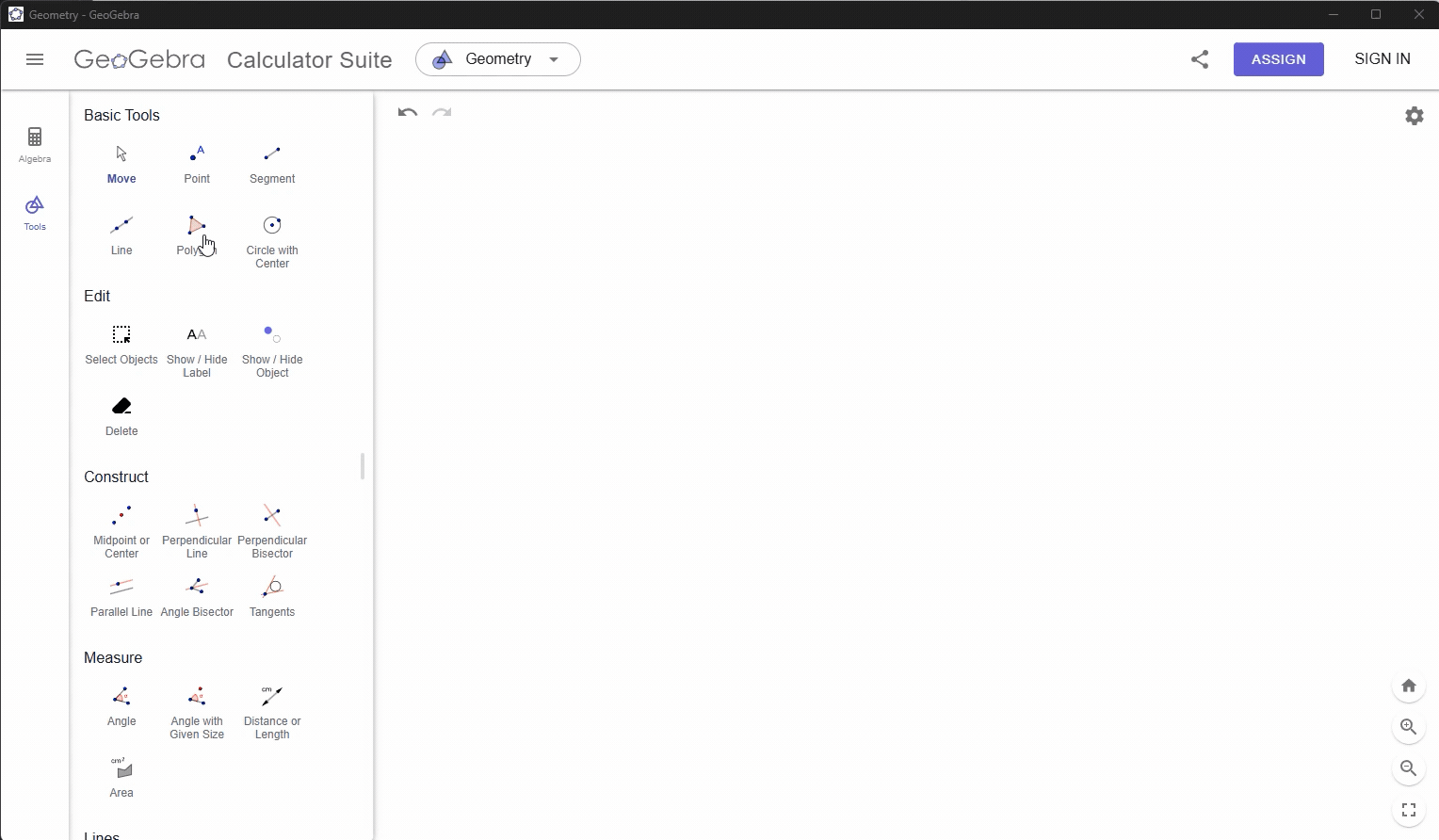Select the Parallel Line tool
This screenshot has width=1439, height=840.
point(121,597)
